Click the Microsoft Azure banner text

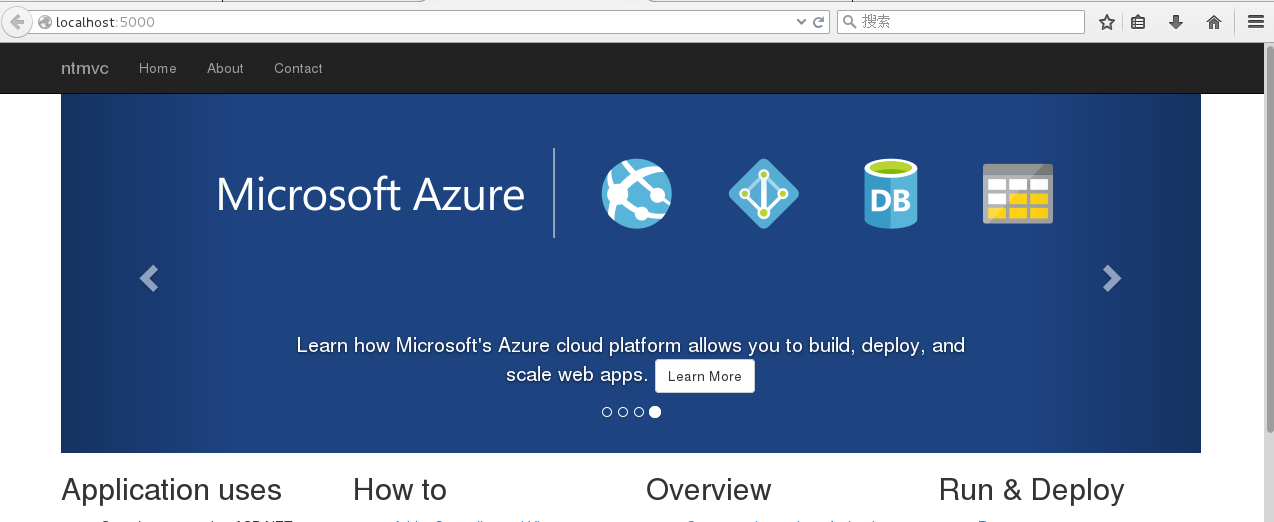click(370, 194)
